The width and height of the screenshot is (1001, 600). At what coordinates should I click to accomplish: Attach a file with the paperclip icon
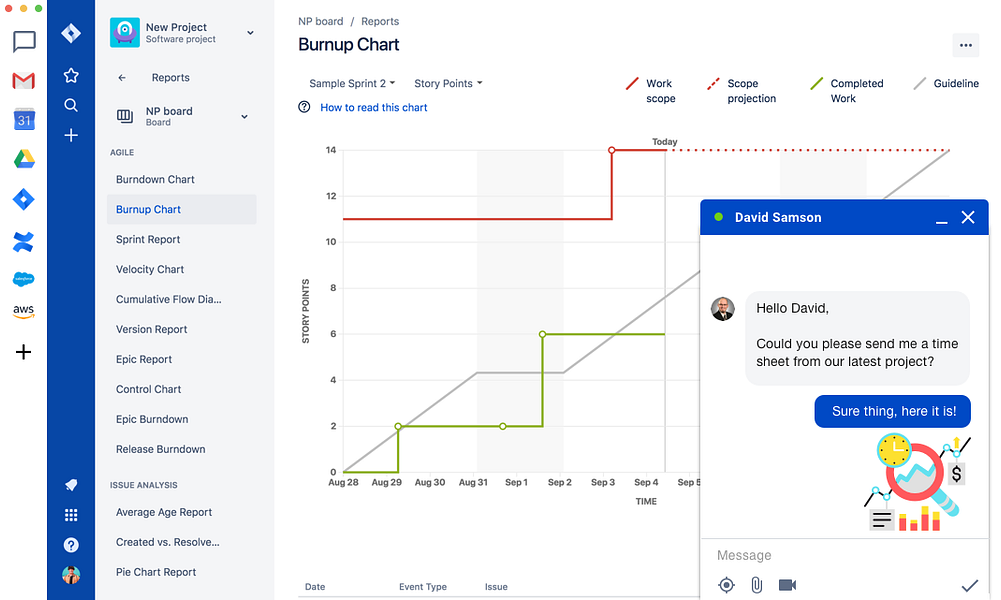(756, 585)
